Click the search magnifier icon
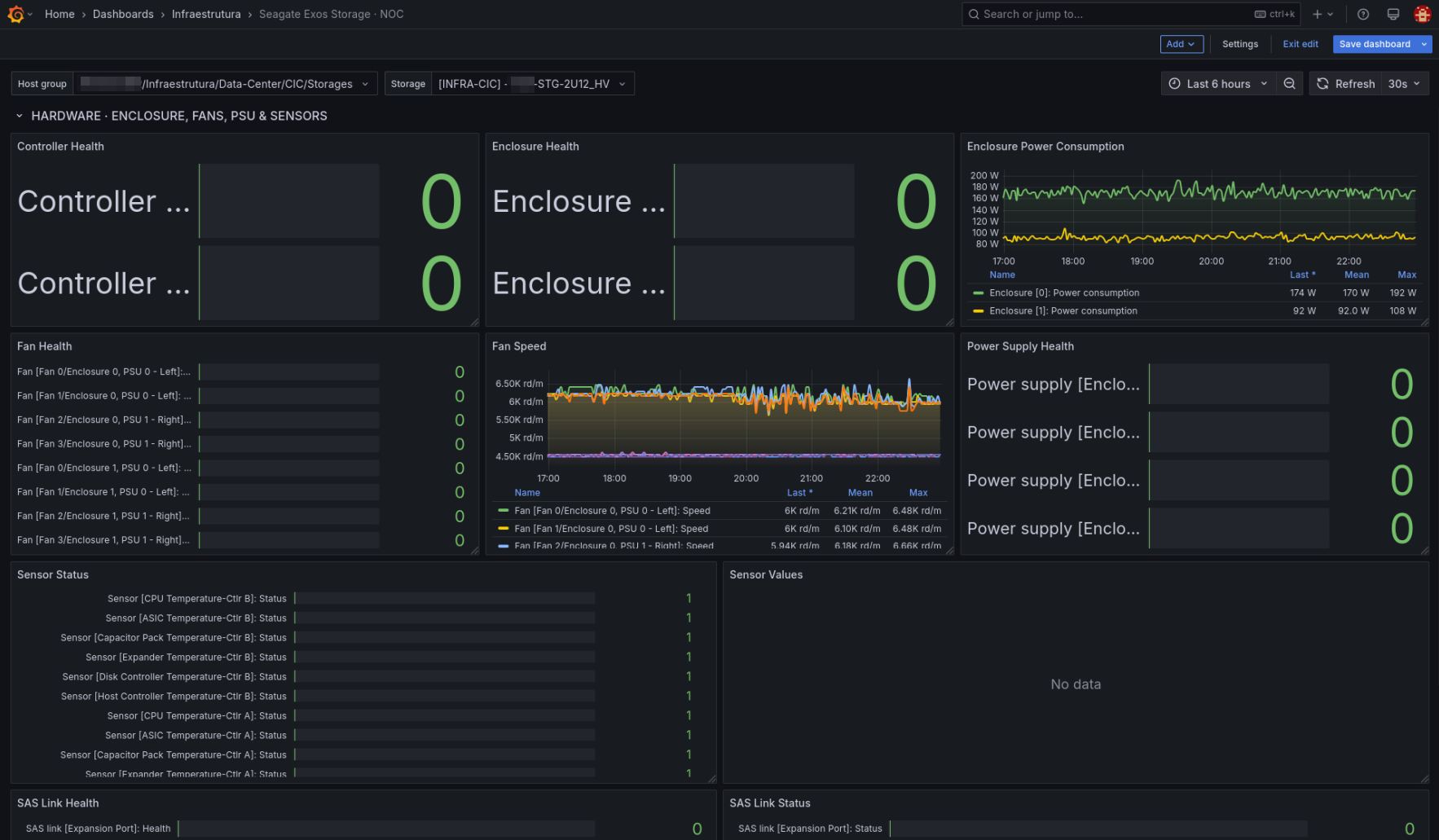1439x840 pixels. 974,14
